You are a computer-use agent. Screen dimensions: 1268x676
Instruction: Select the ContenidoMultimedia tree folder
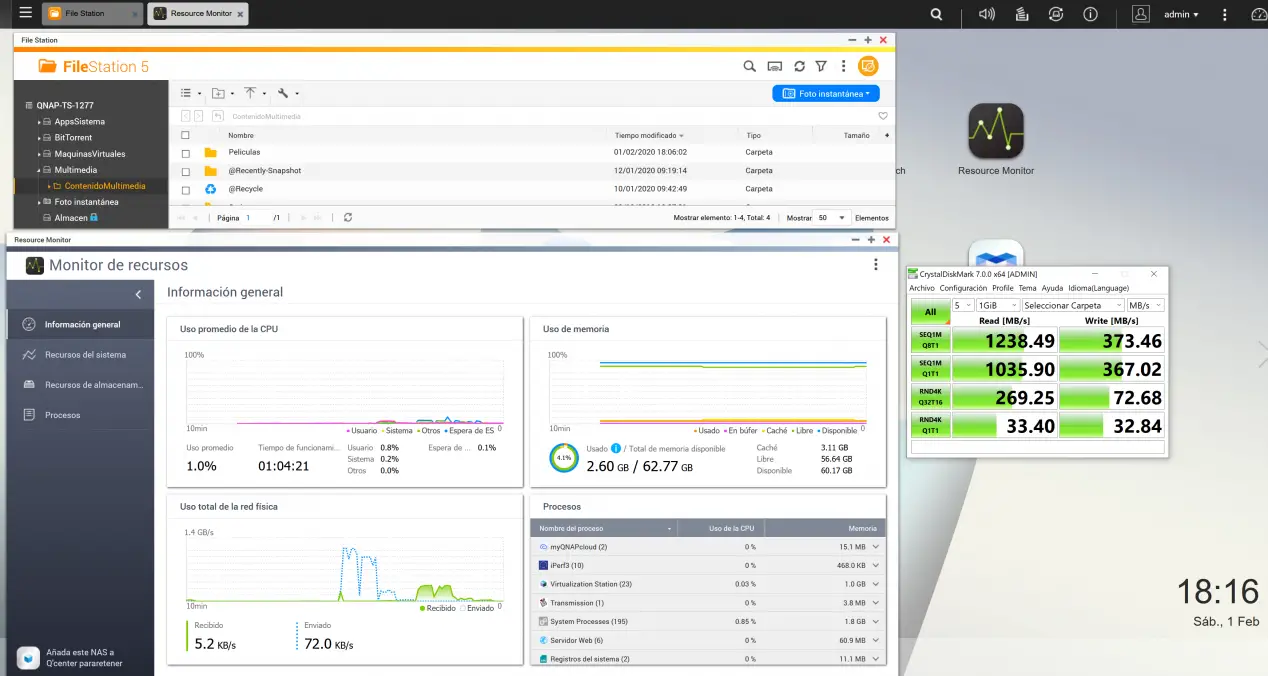(105, 186)
